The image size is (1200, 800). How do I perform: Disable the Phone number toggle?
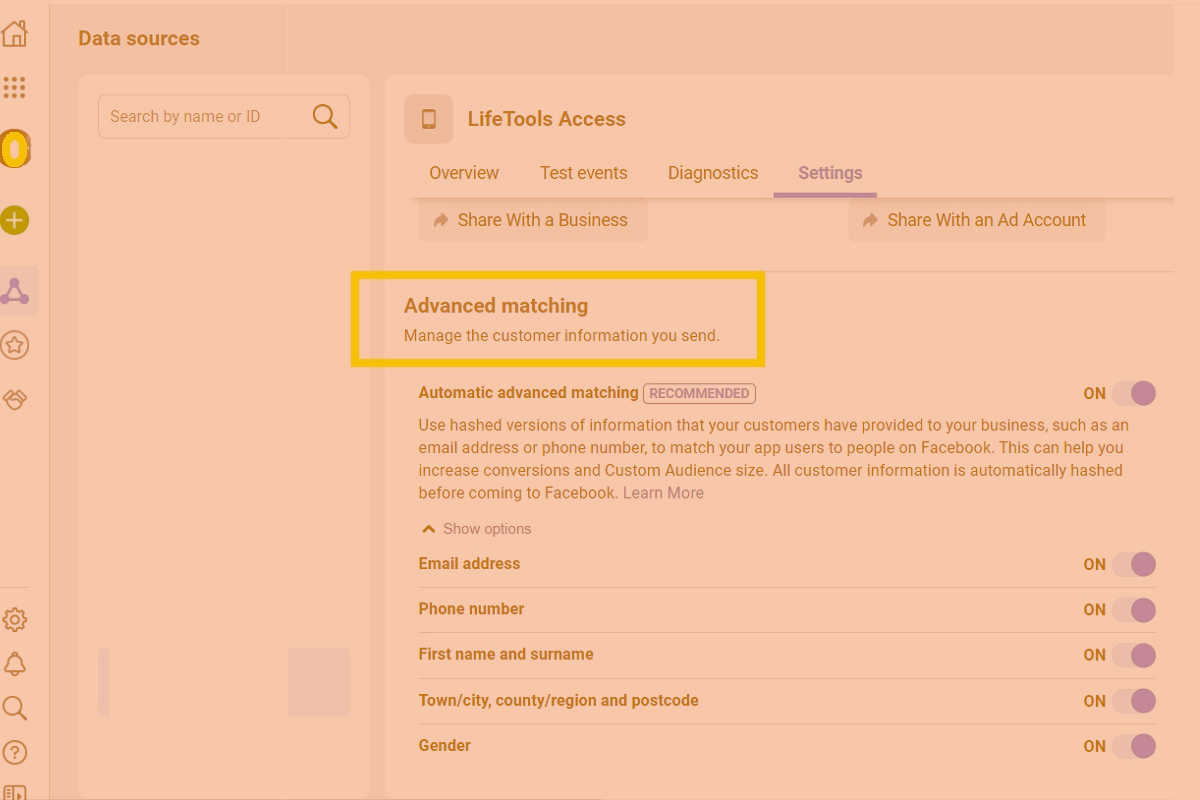pyautogui.click(x=1134, y=610)
